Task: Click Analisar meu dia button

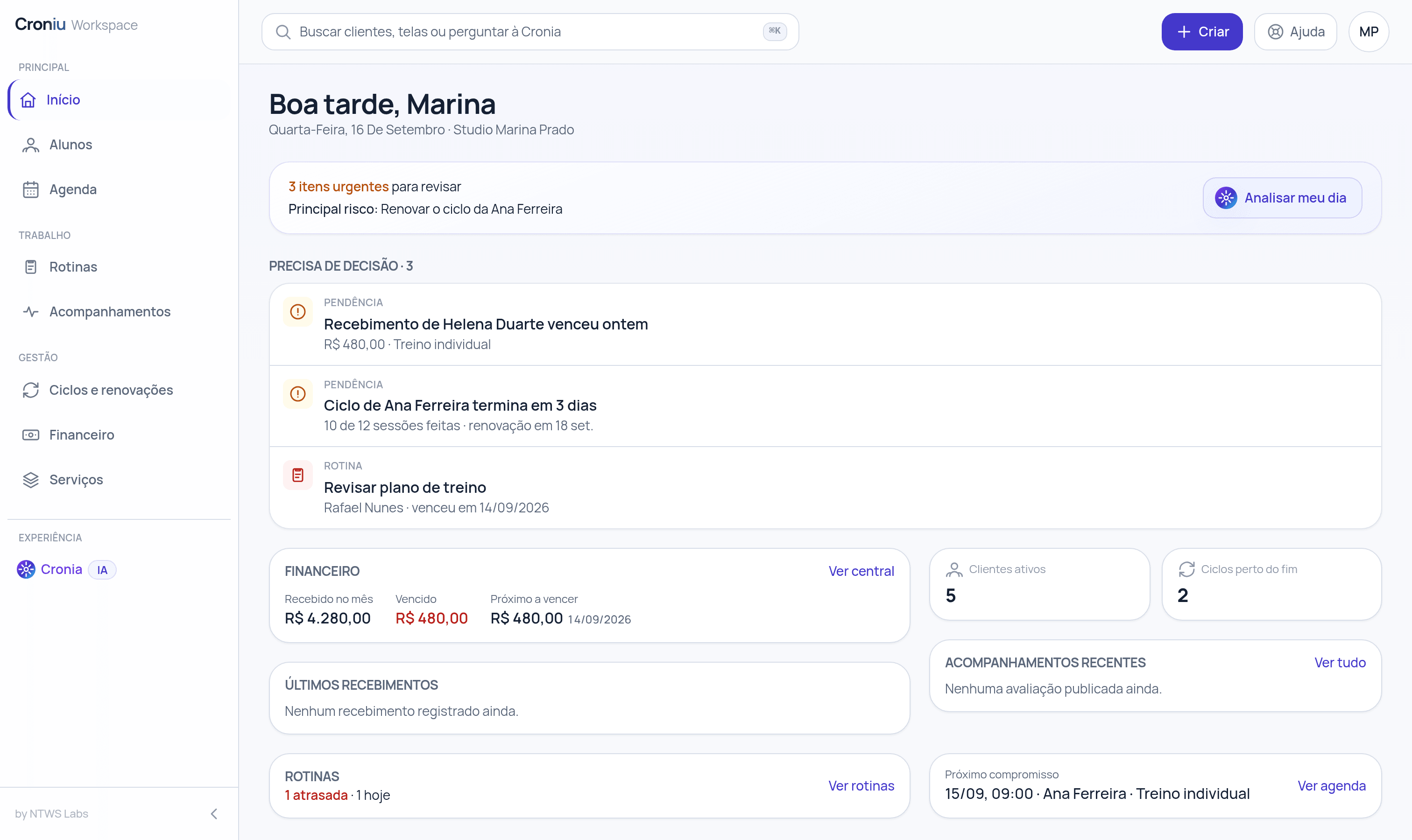Action: click(x=1282, y=198)
